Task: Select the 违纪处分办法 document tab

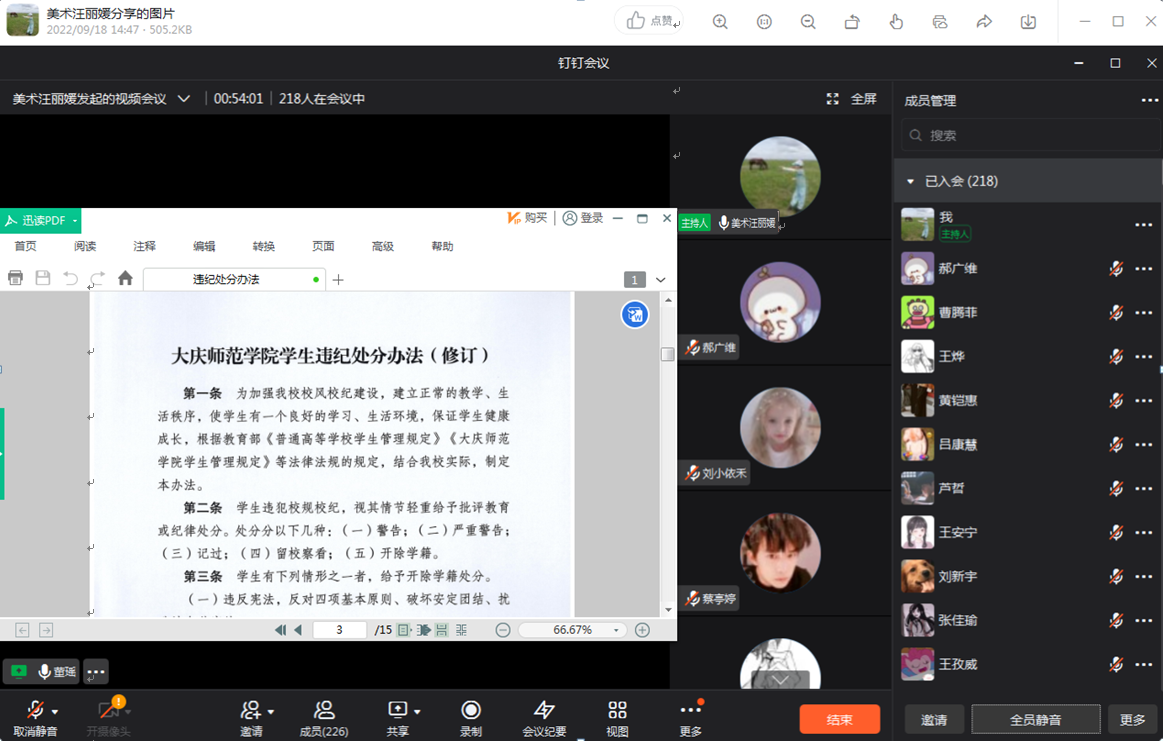Action: [226, 280]
